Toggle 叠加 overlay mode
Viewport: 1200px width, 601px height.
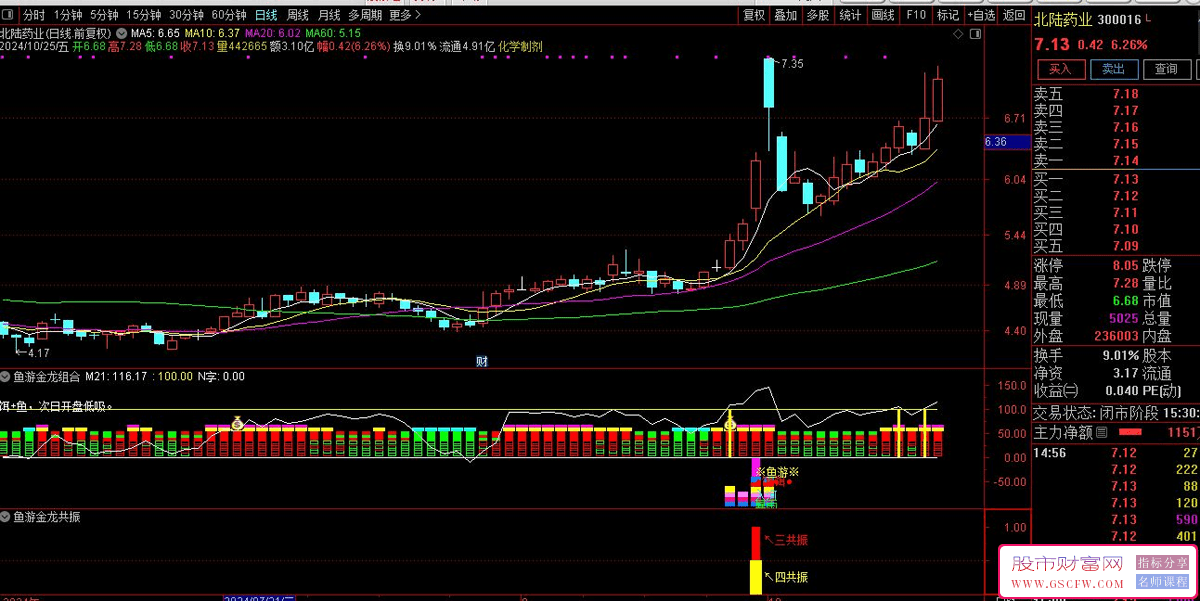click(x=785, y=15)
